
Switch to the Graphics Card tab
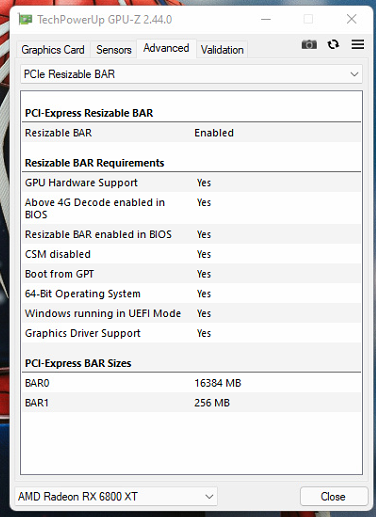pos(53,50)
